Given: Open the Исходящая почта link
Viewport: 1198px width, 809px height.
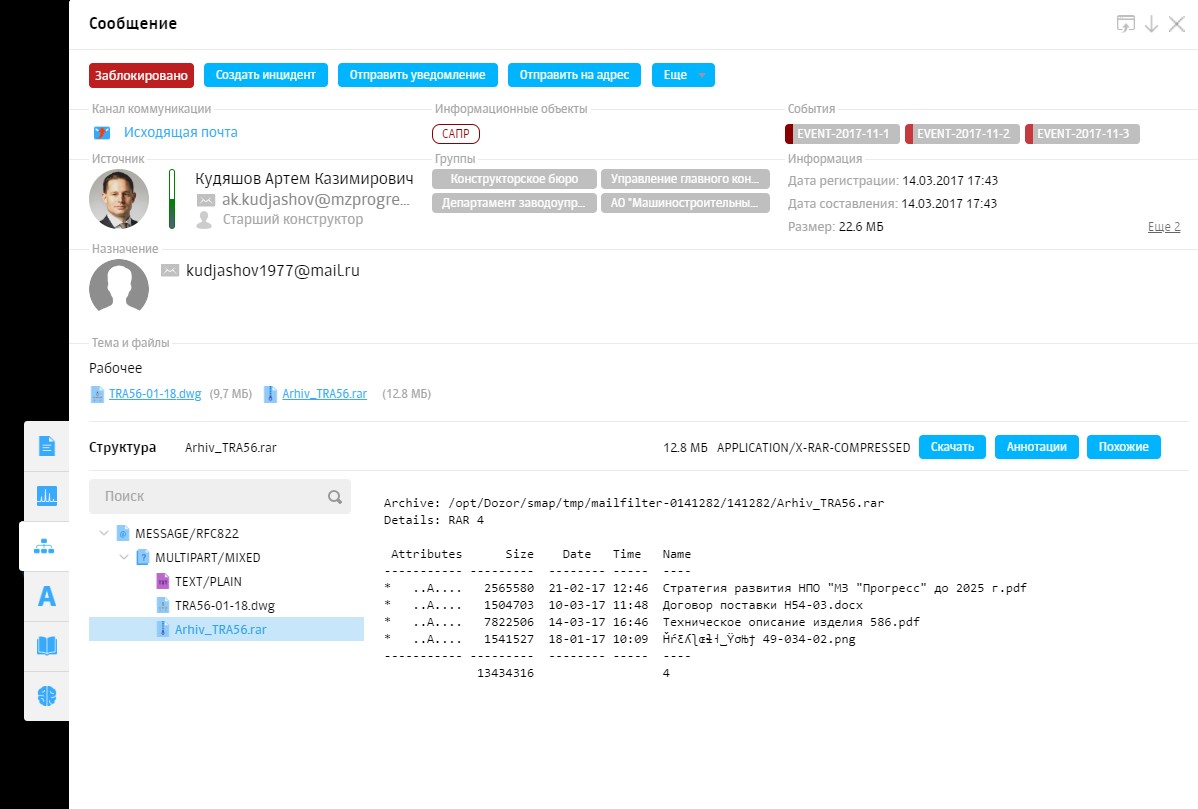Looking at the screenshot, I should 180,132.
